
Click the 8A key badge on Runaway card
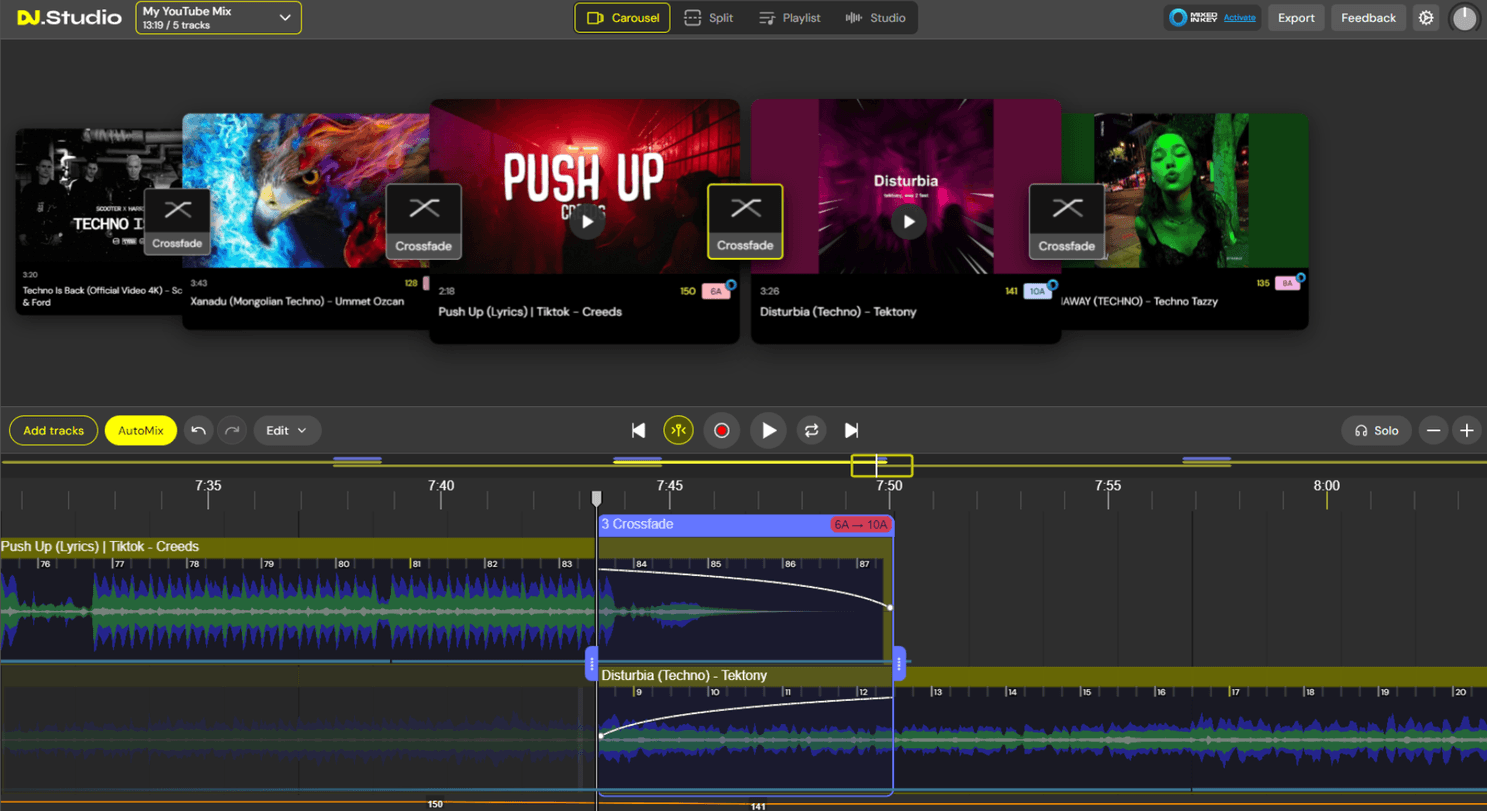click(1287, 283)
